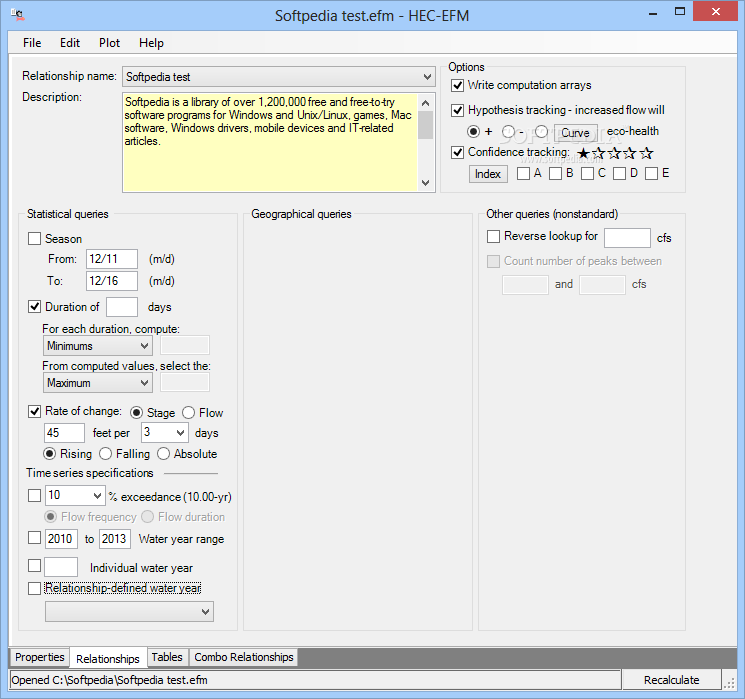The width and height of the screenshot is (745, 699).
Task: Check Relationship-defined water year
Action: coord(34,588)
